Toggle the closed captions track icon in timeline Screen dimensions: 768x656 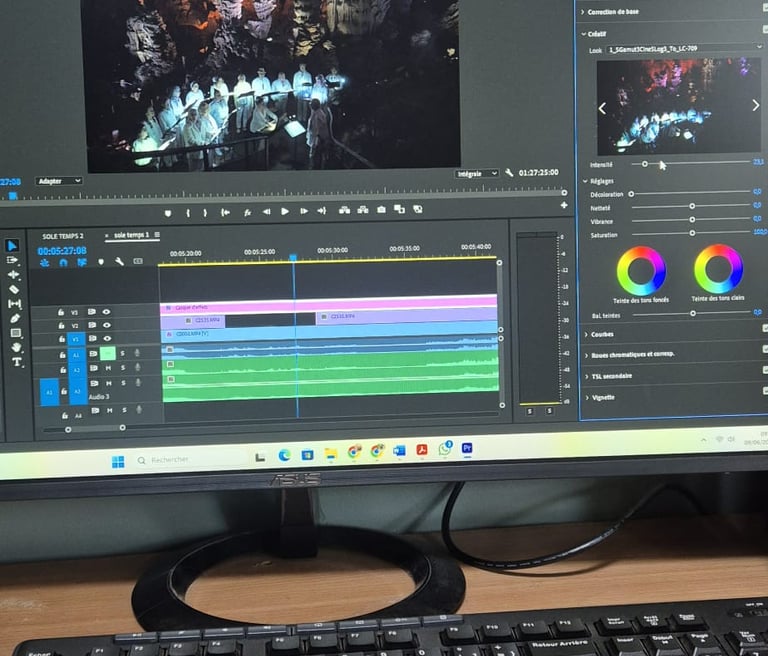coord(138,261)
